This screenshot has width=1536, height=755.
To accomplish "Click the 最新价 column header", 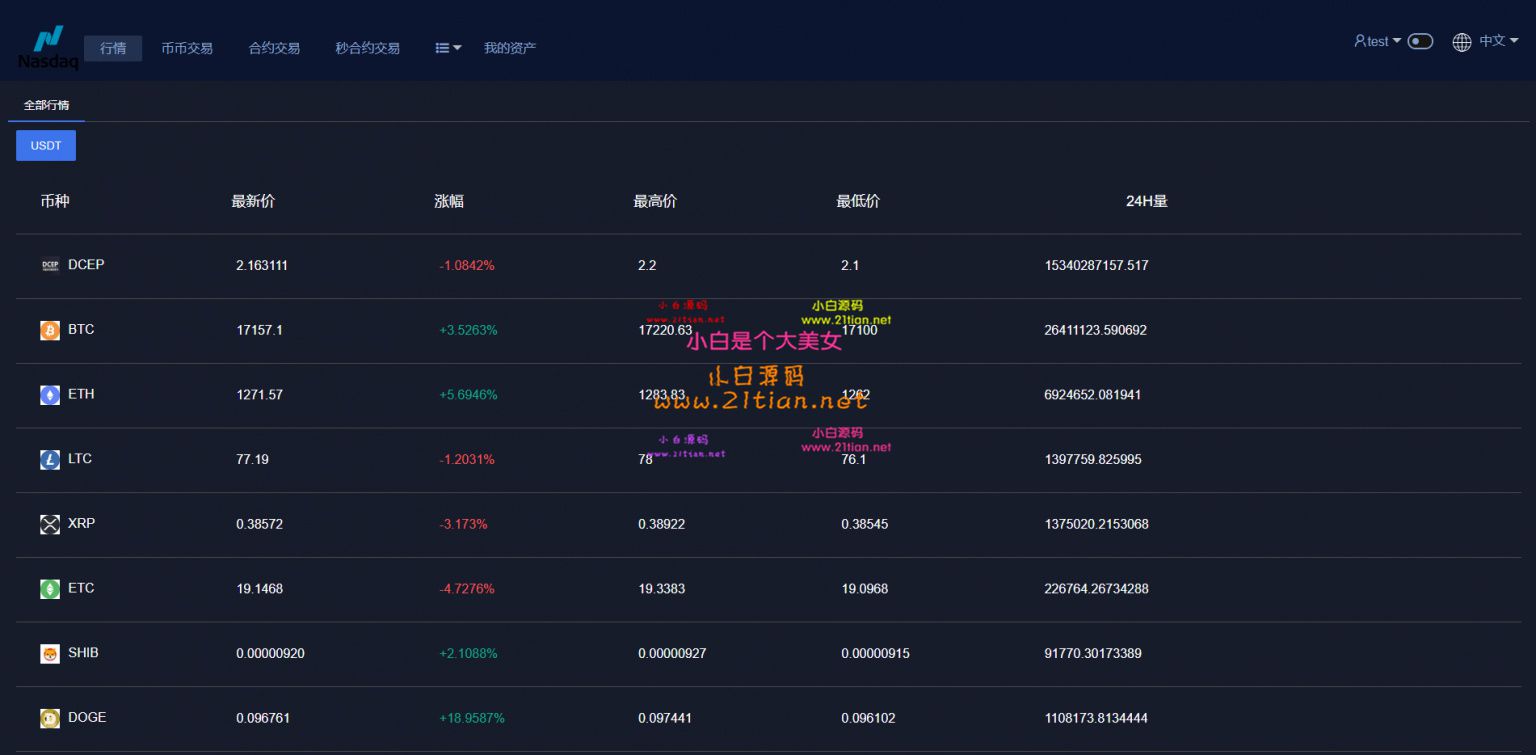I will (253, 201).
